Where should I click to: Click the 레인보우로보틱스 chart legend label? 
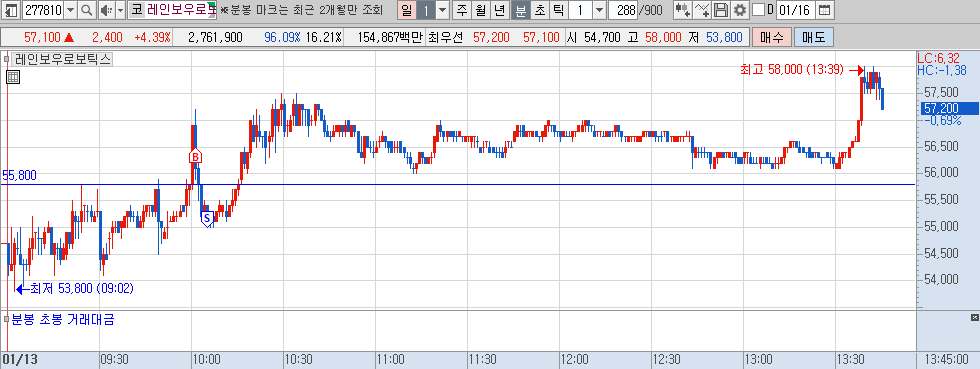62,60
